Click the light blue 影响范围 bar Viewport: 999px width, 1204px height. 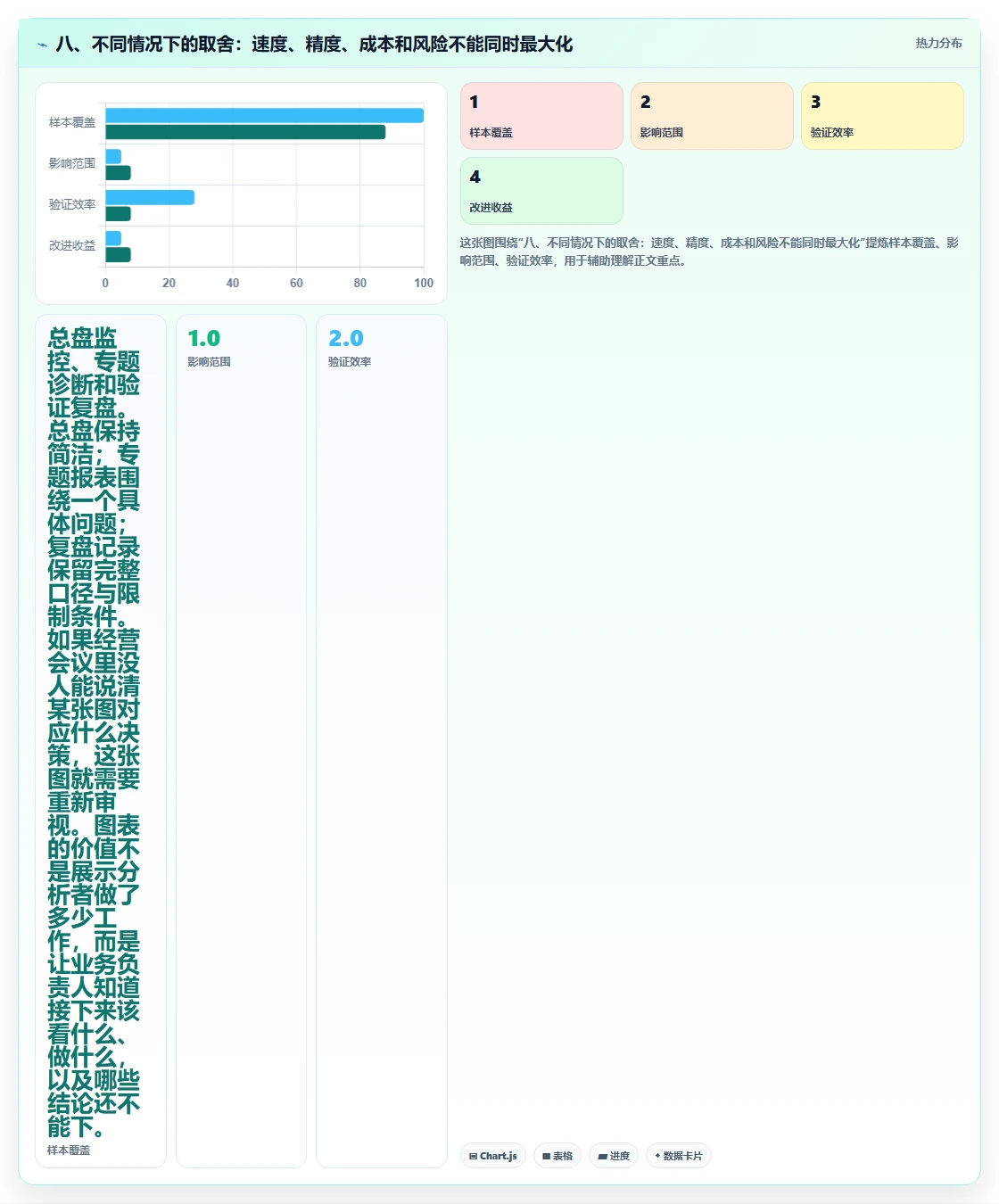point(113,156)
